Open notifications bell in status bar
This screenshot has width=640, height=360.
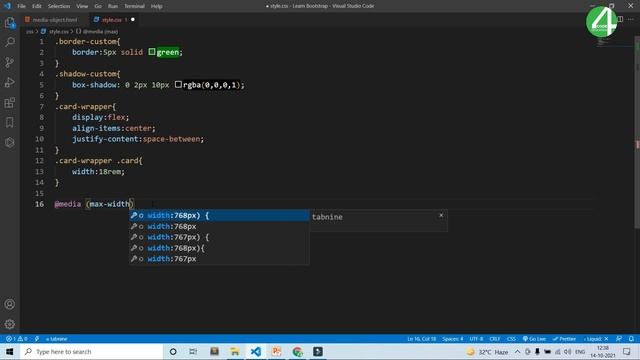pyautogui.click(x=631, y=339)
